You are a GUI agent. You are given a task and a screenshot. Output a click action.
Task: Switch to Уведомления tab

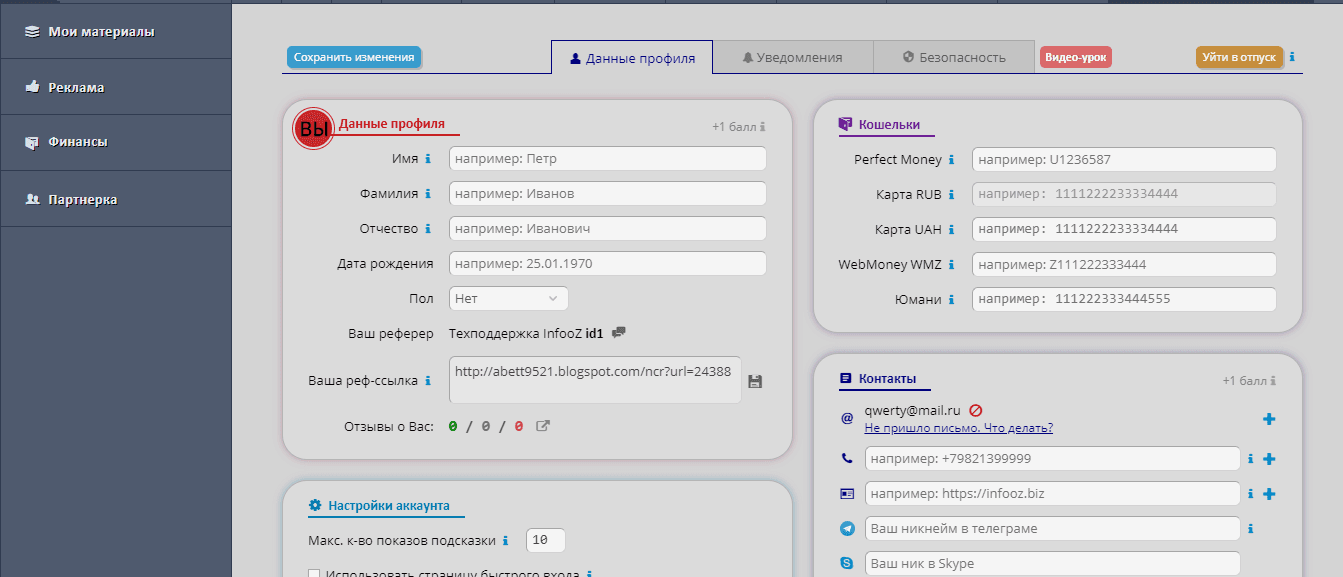tap(792, 57)
